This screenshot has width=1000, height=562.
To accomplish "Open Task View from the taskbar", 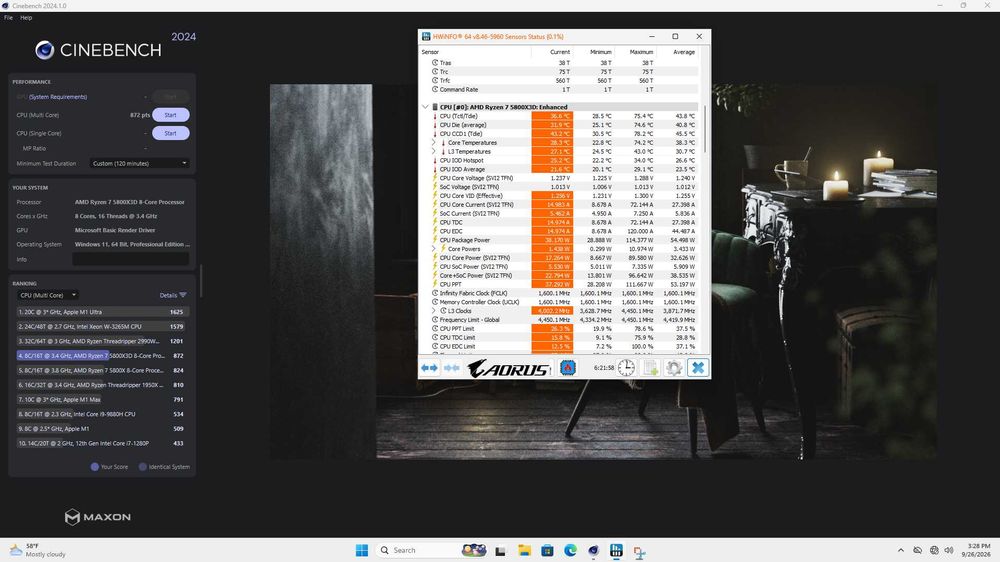I will click(501, 551).
